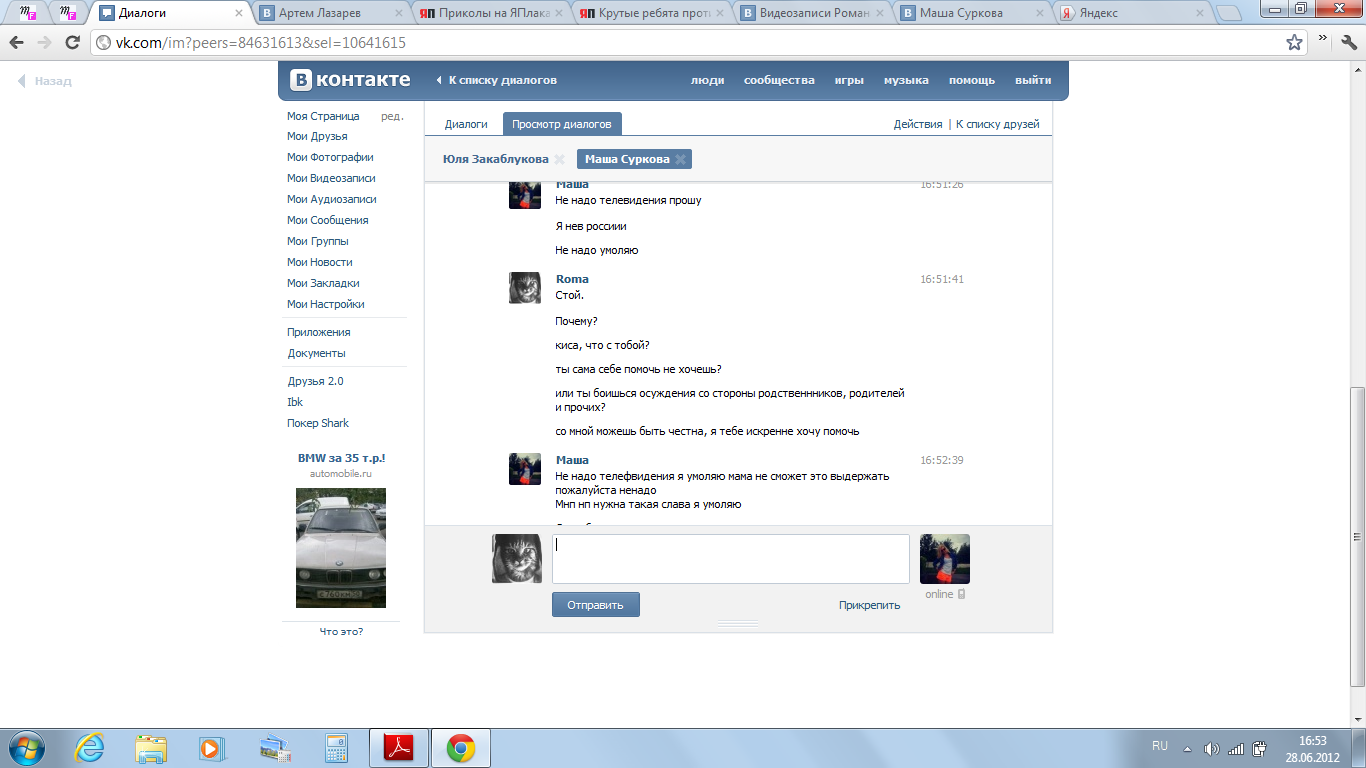The image size is (1366, 768).
Task: Open Chrome wrench settings menu
Action: [x=1346, y=43]
